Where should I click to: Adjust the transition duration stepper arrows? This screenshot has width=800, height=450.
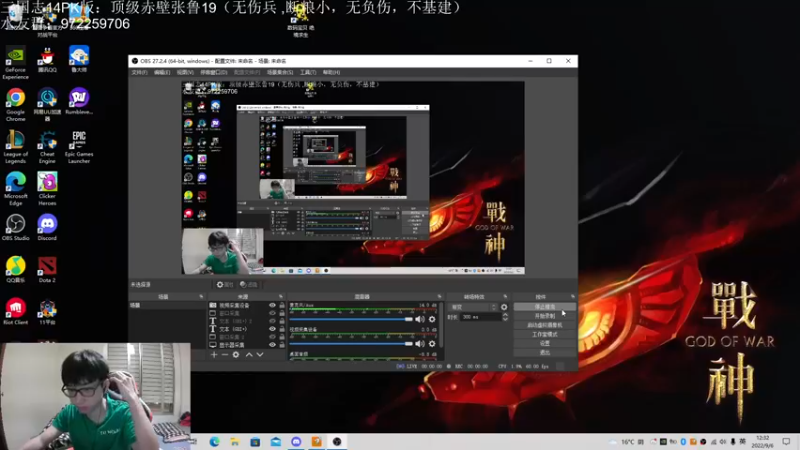point(505,317)
